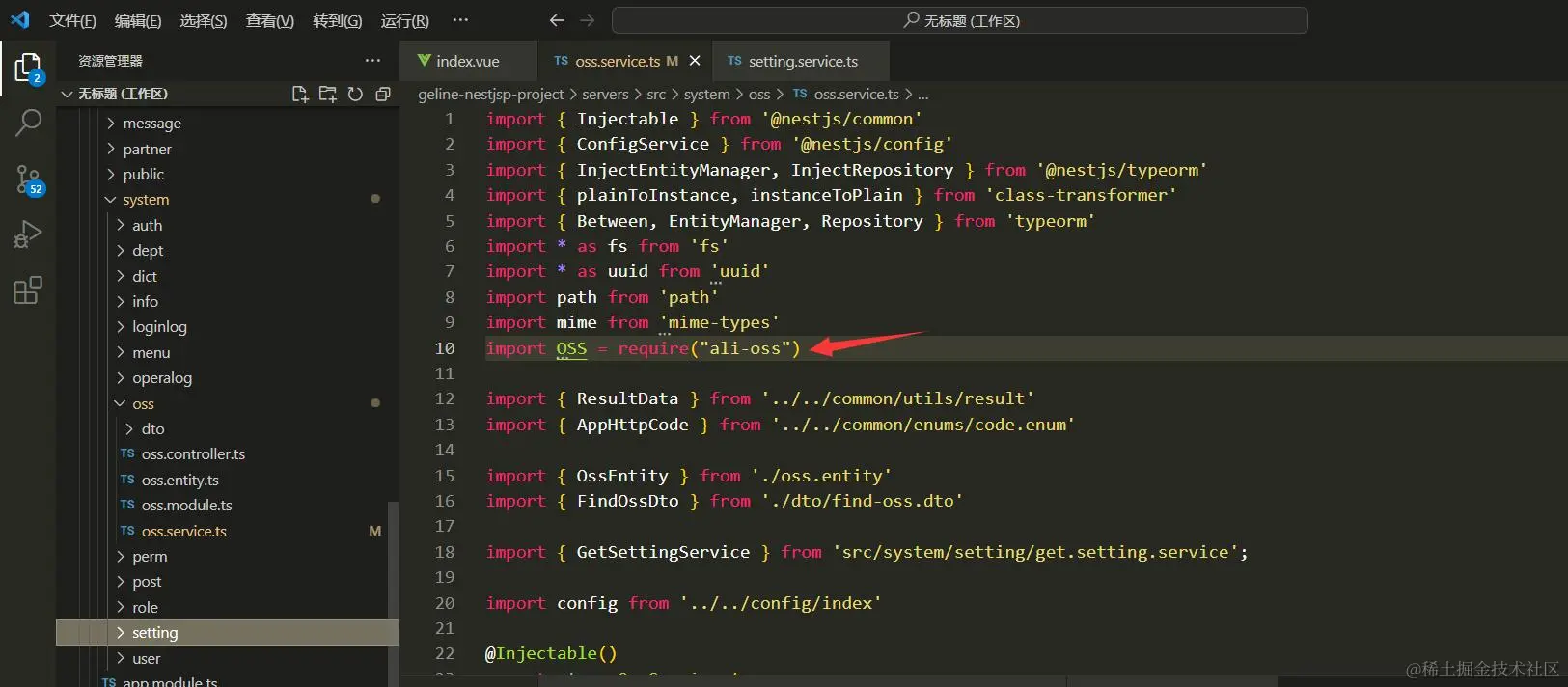Image resolution: width=1568 pixels, height=687 pixels.
Task: Collapse all folders in explorer
Action: [383, 94]
